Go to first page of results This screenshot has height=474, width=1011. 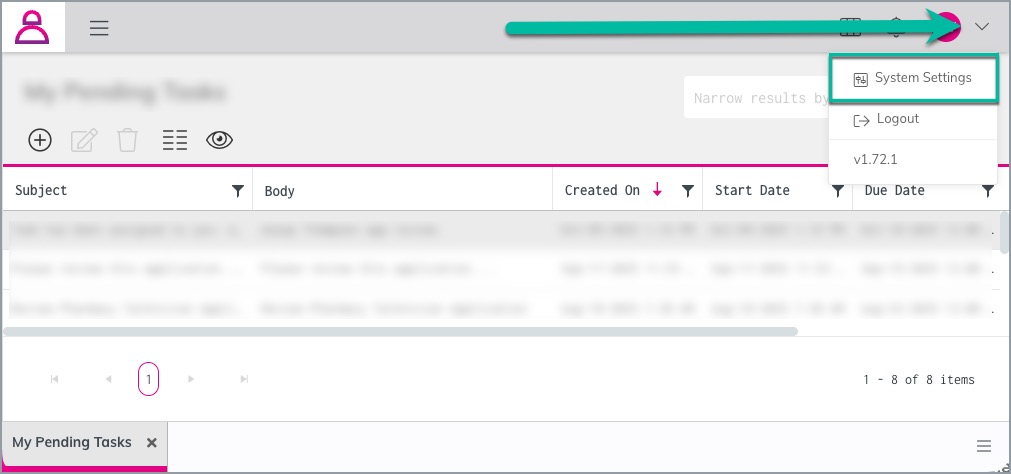tap(55, 379)
